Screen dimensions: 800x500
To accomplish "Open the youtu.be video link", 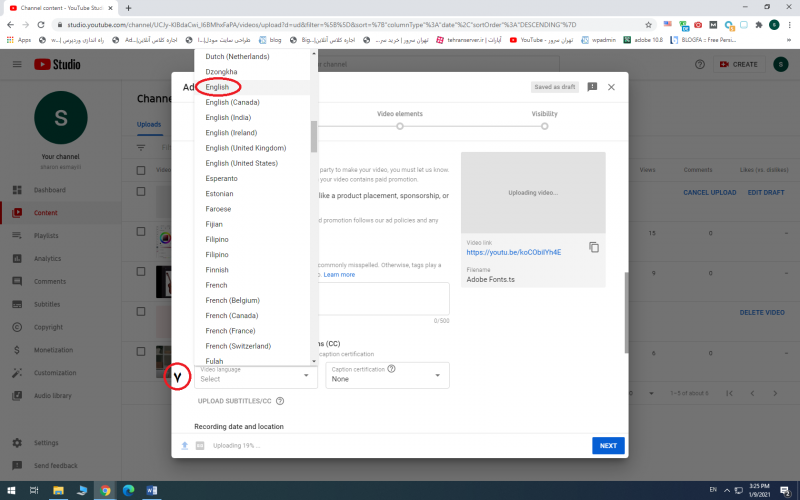I will (x=513, y=252).
